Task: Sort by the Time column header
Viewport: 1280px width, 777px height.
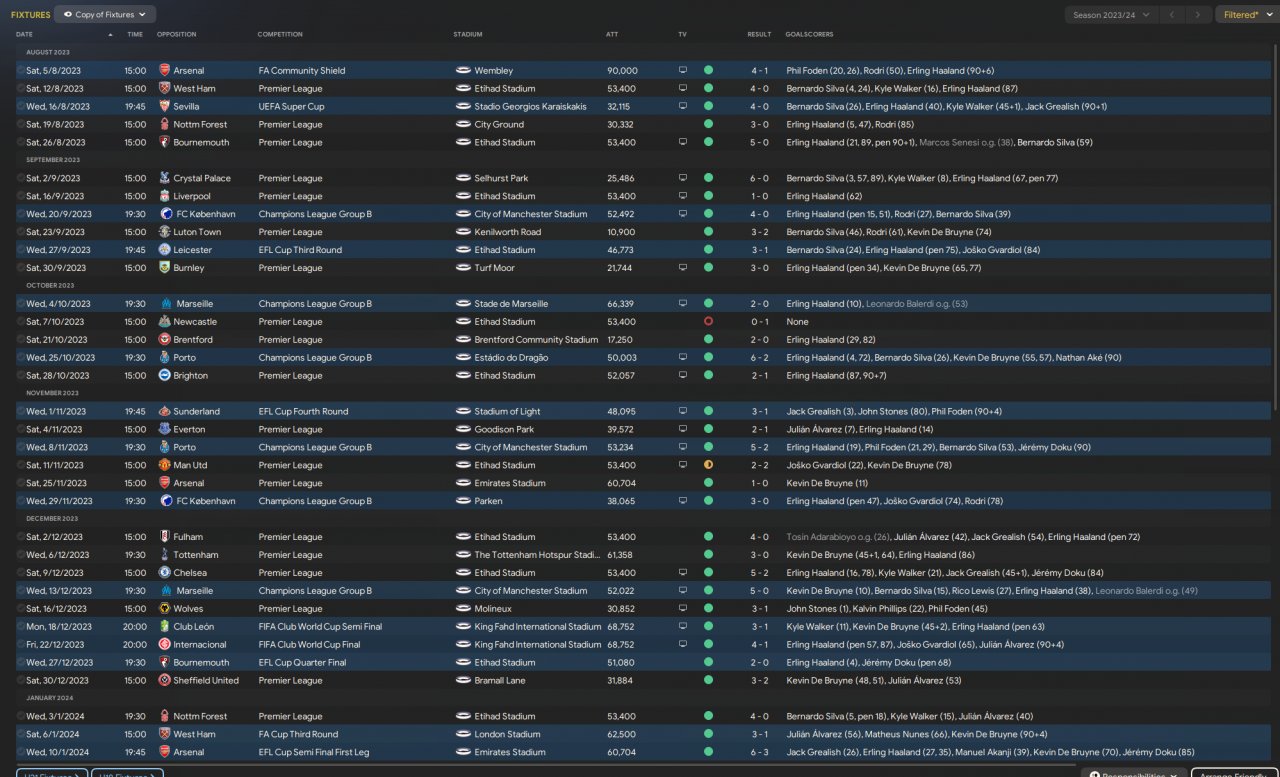Action: 135,34
